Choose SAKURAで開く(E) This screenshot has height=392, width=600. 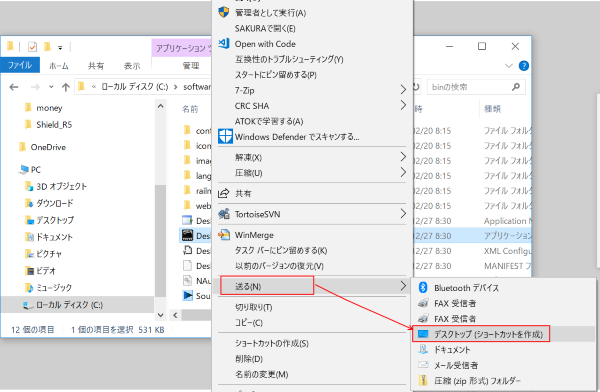pyautogui.click(x=265, y=28)
